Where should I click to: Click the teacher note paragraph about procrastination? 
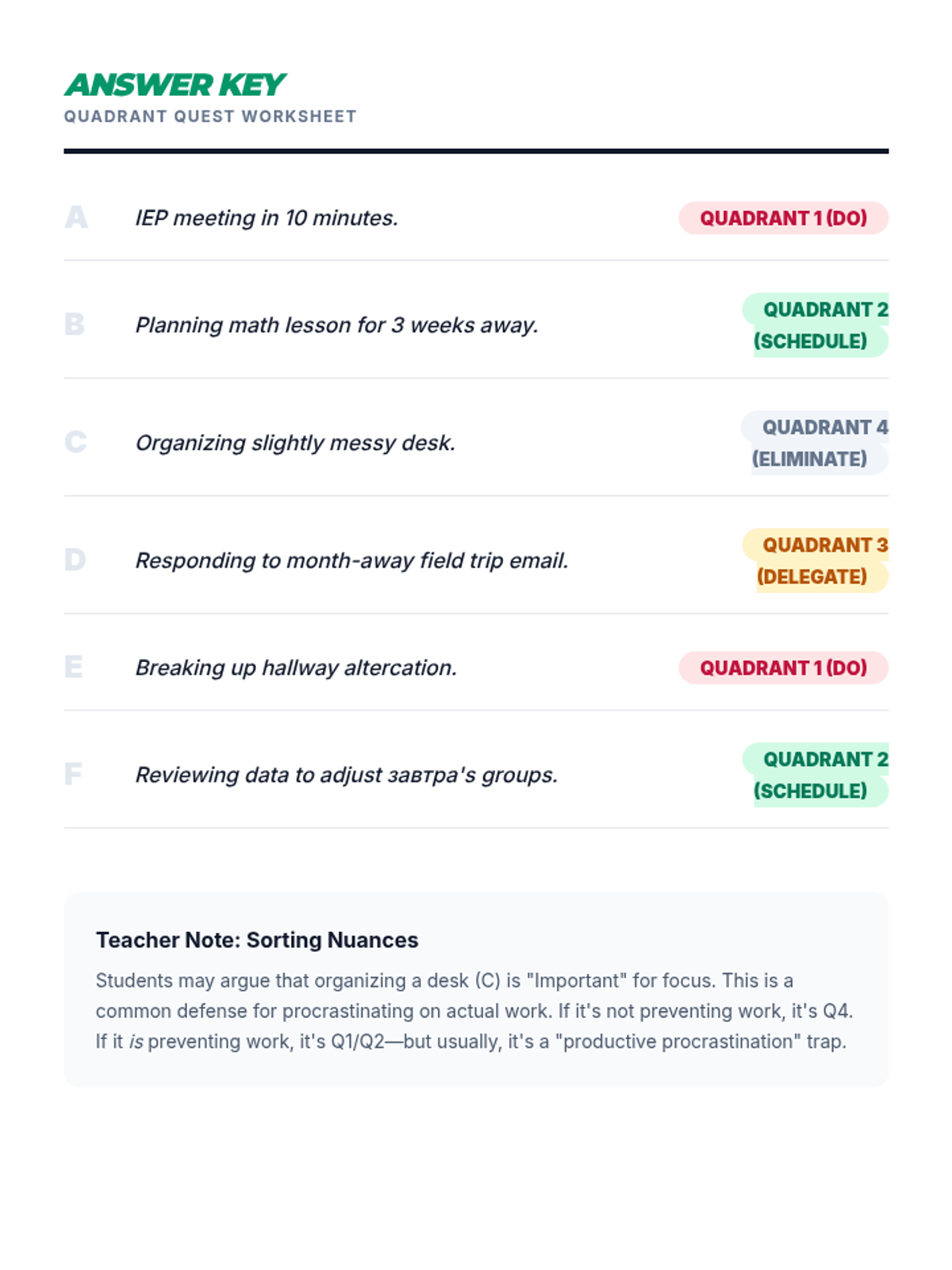[x=474, y=1011]
